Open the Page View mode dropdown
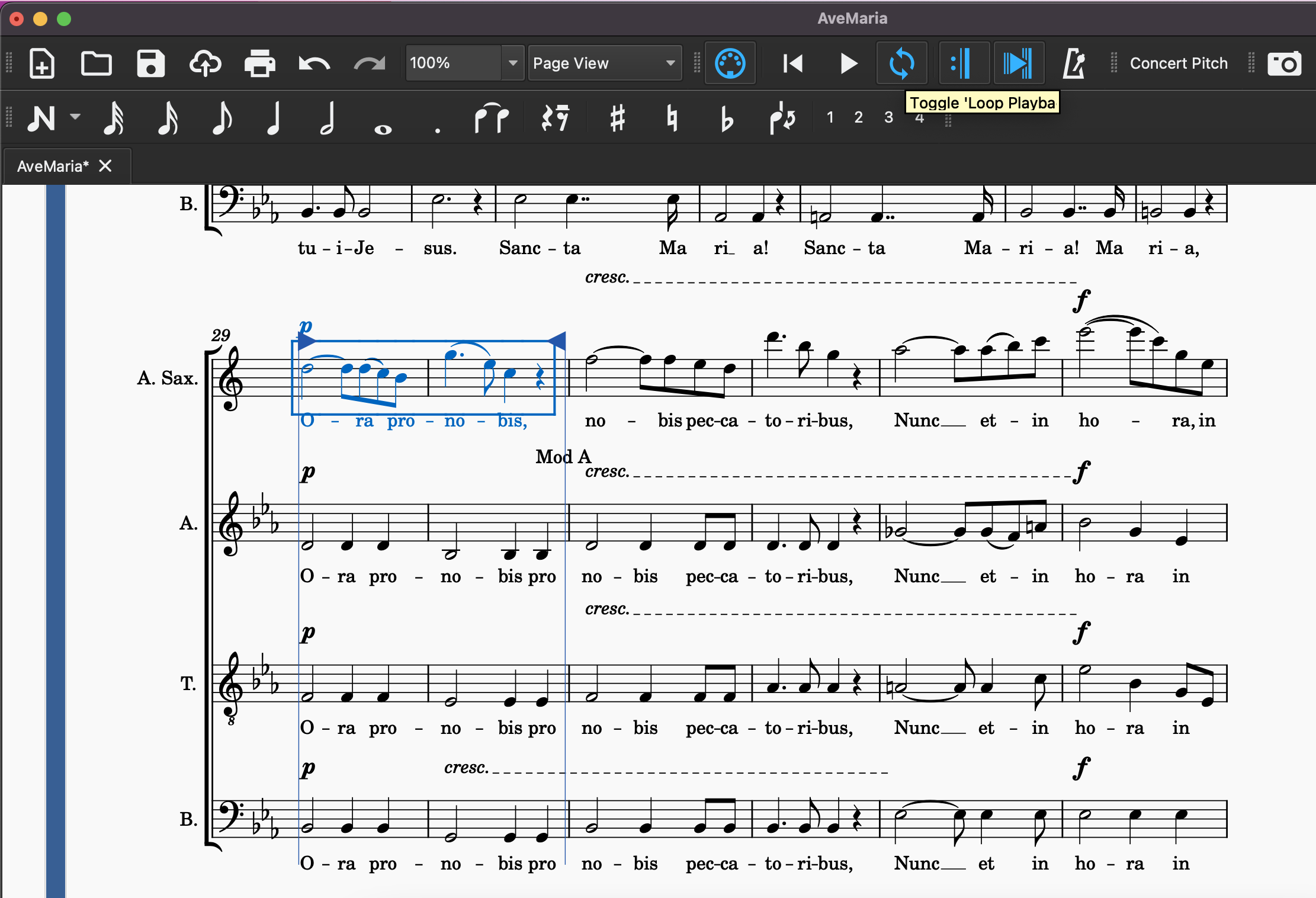 pos(604,63)
